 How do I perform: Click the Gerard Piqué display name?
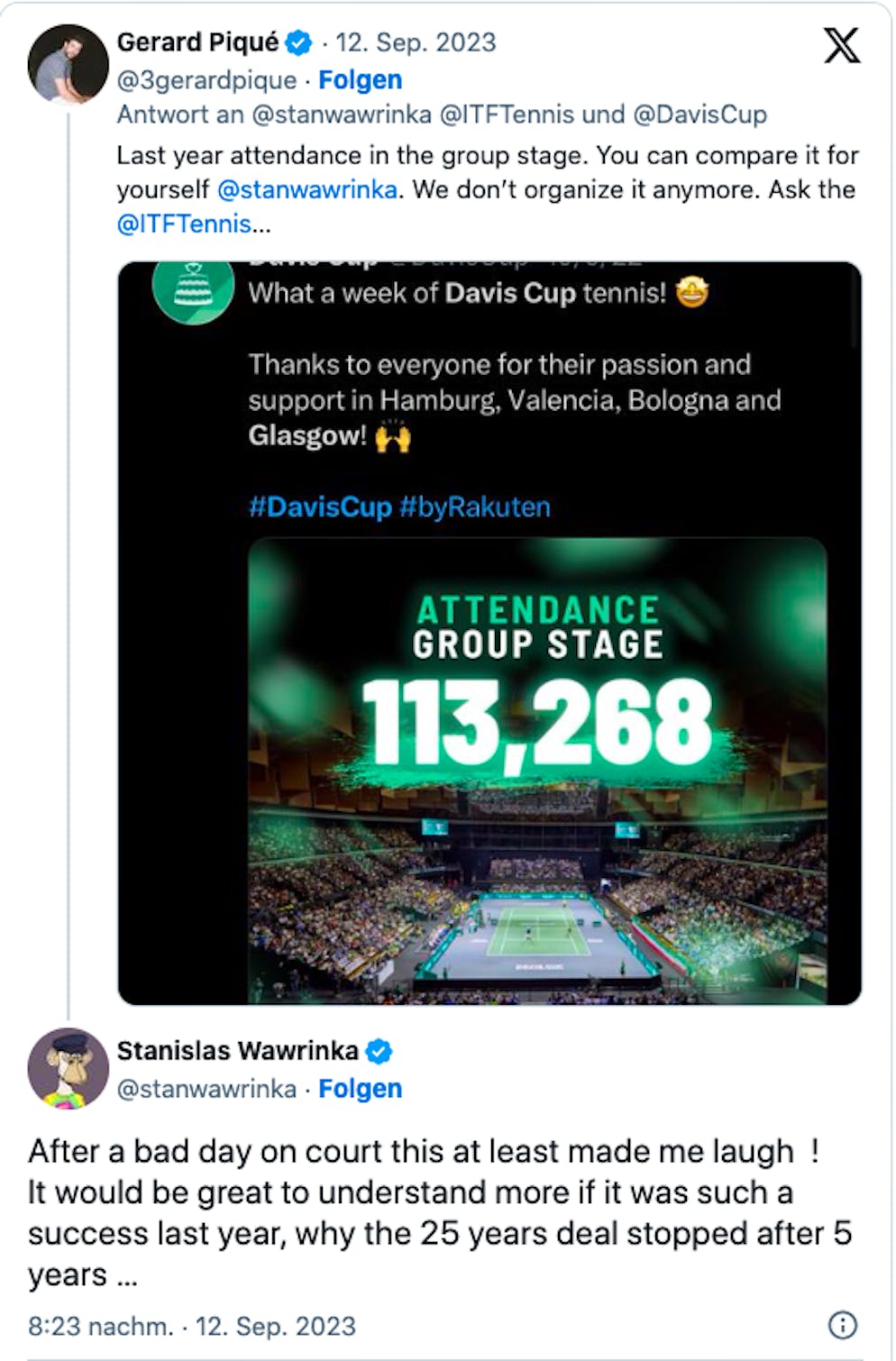click(x=197, y=42)
